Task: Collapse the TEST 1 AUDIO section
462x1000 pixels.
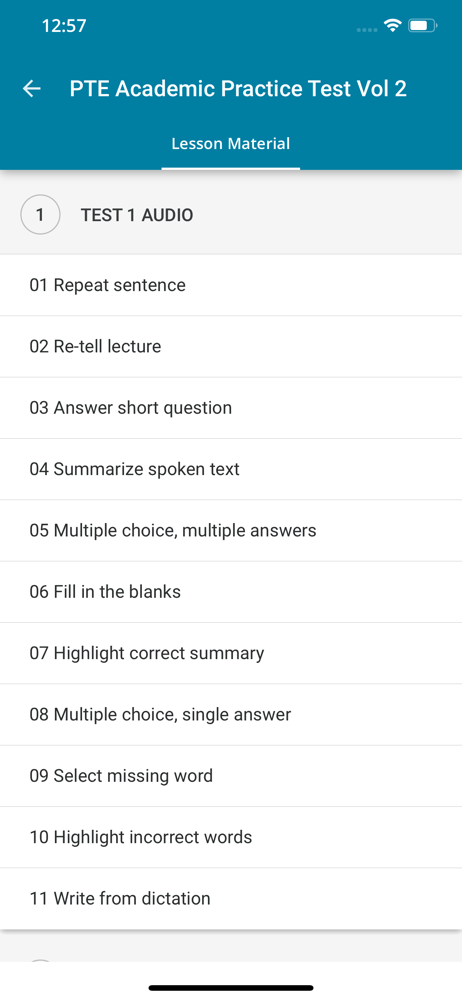Action: 231,215
